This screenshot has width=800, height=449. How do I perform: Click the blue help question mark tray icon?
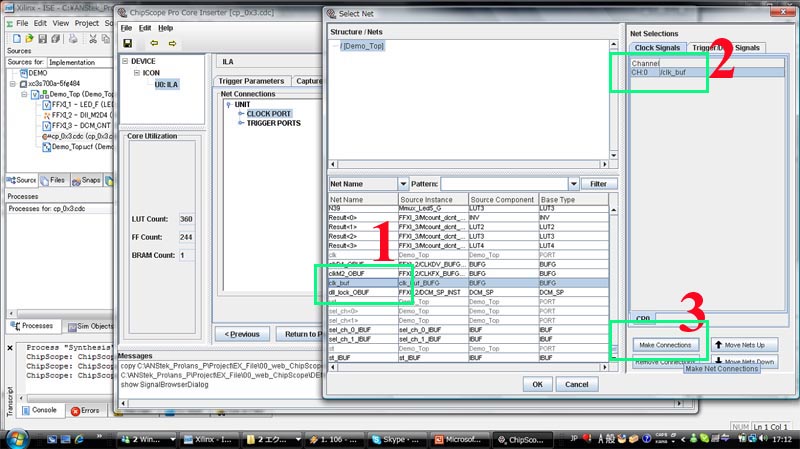click(646, 438)
